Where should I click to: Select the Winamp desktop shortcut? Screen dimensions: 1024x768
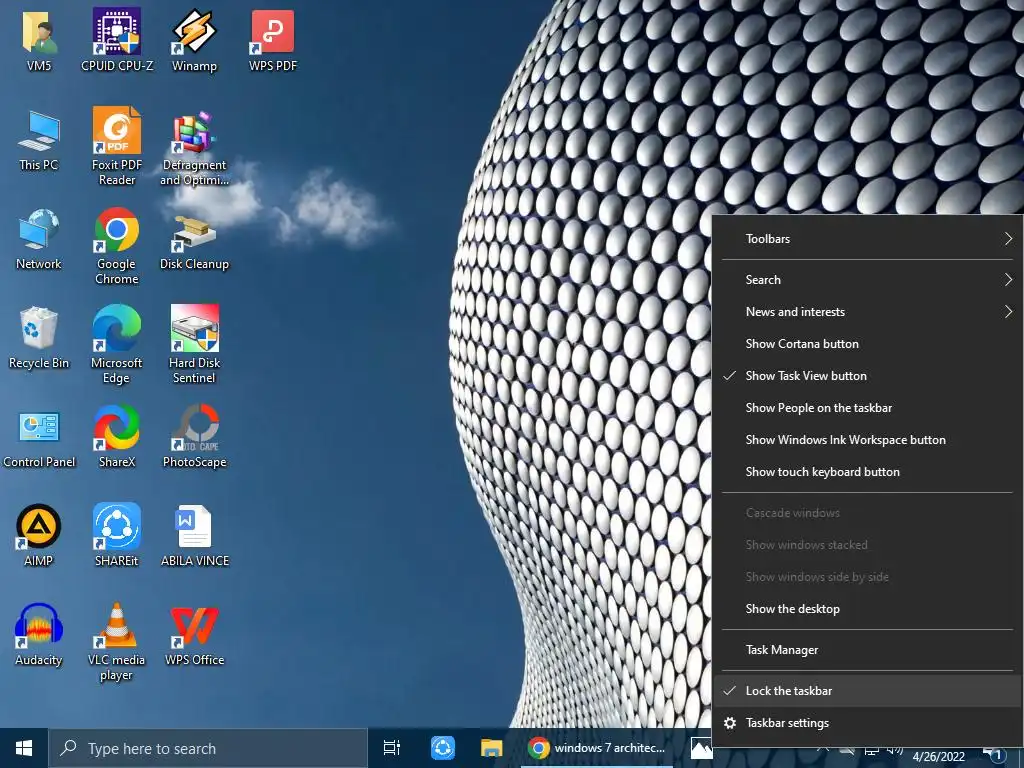point(195,40)
